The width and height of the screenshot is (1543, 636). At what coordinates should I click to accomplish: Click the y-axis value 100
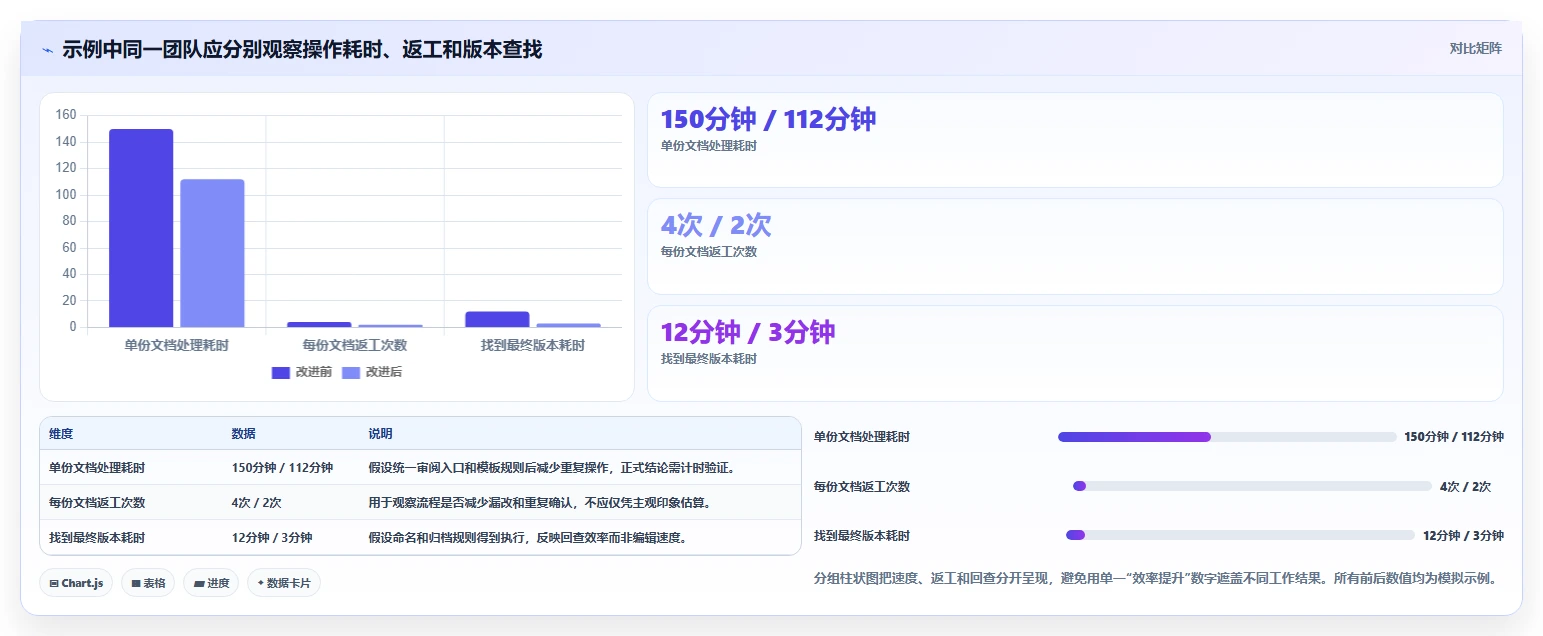tap(66, 194)
